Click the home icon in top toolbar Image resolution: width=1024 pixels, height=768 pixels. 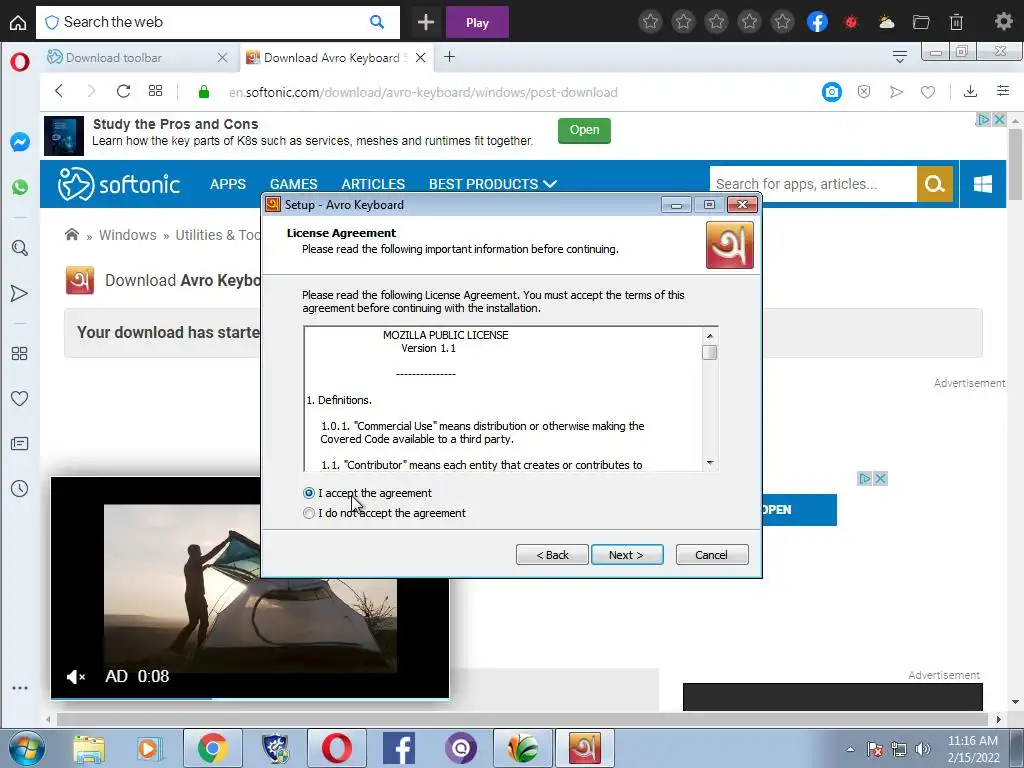pyautogui.click(x=18, y=22)
